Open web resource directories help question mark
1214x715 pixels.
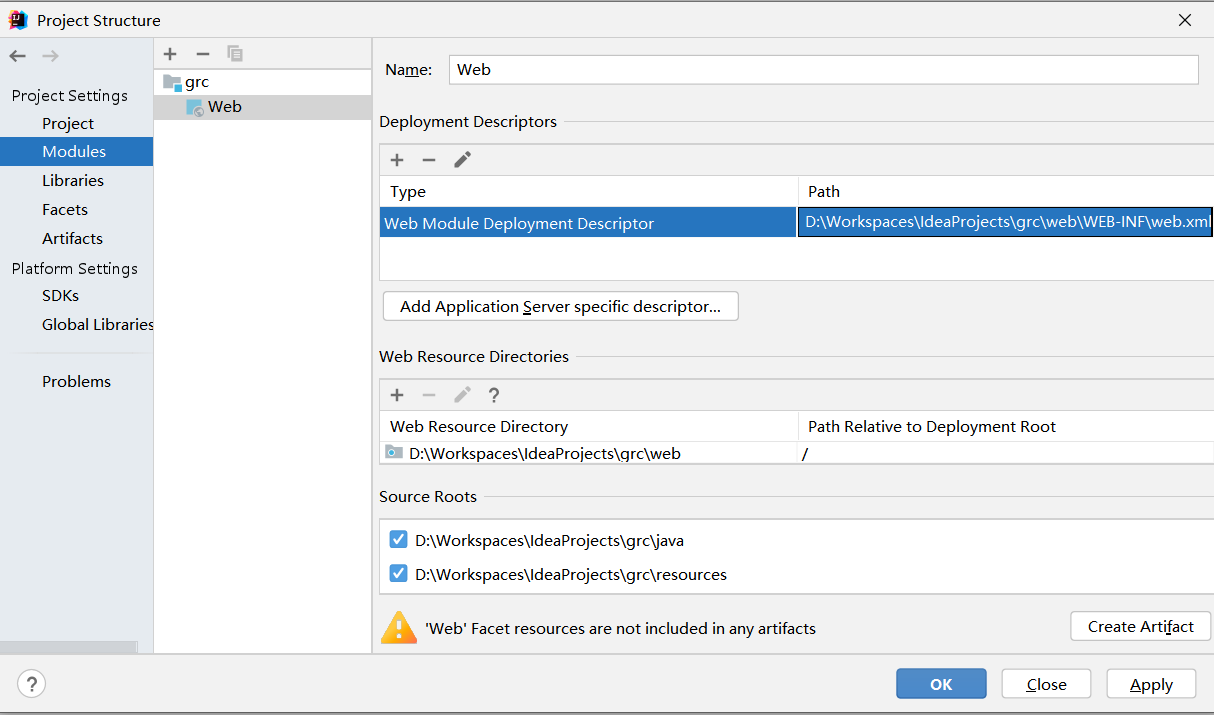click(494, 395)
